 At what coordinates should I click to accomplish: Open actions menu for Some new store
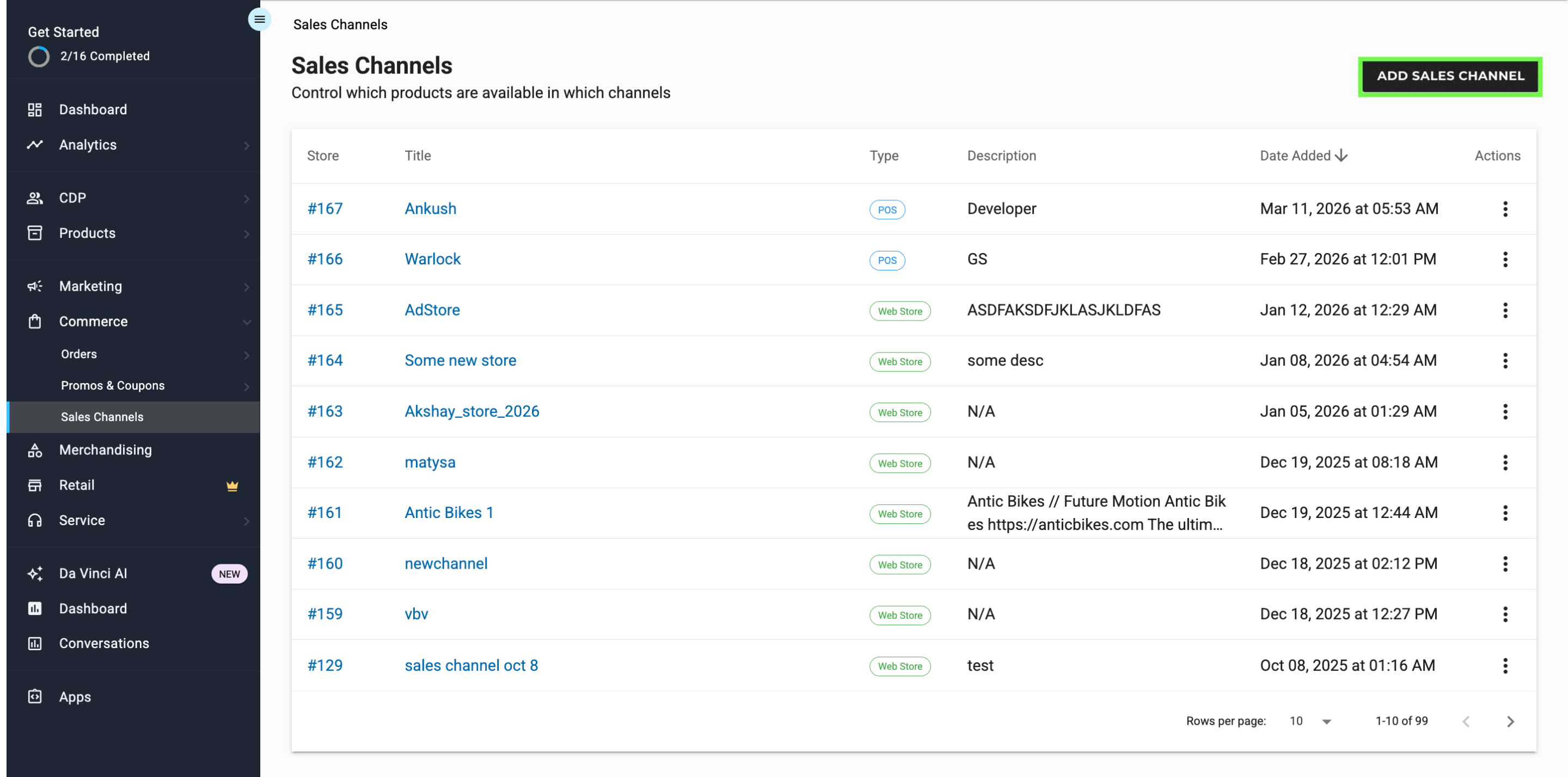1505,361
